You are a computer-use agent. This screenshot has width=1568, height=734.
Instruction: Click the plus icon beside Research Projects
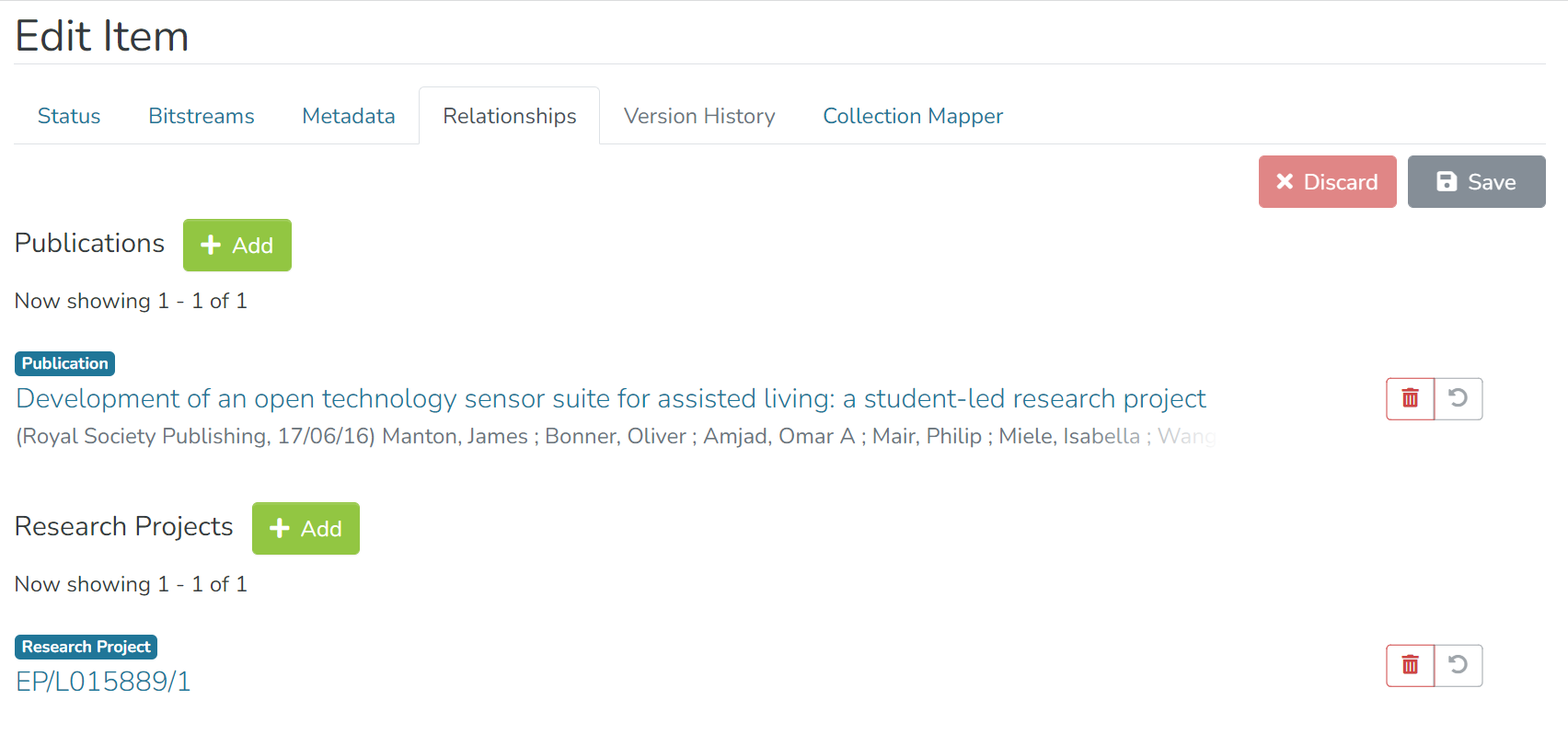click(280, 528)
